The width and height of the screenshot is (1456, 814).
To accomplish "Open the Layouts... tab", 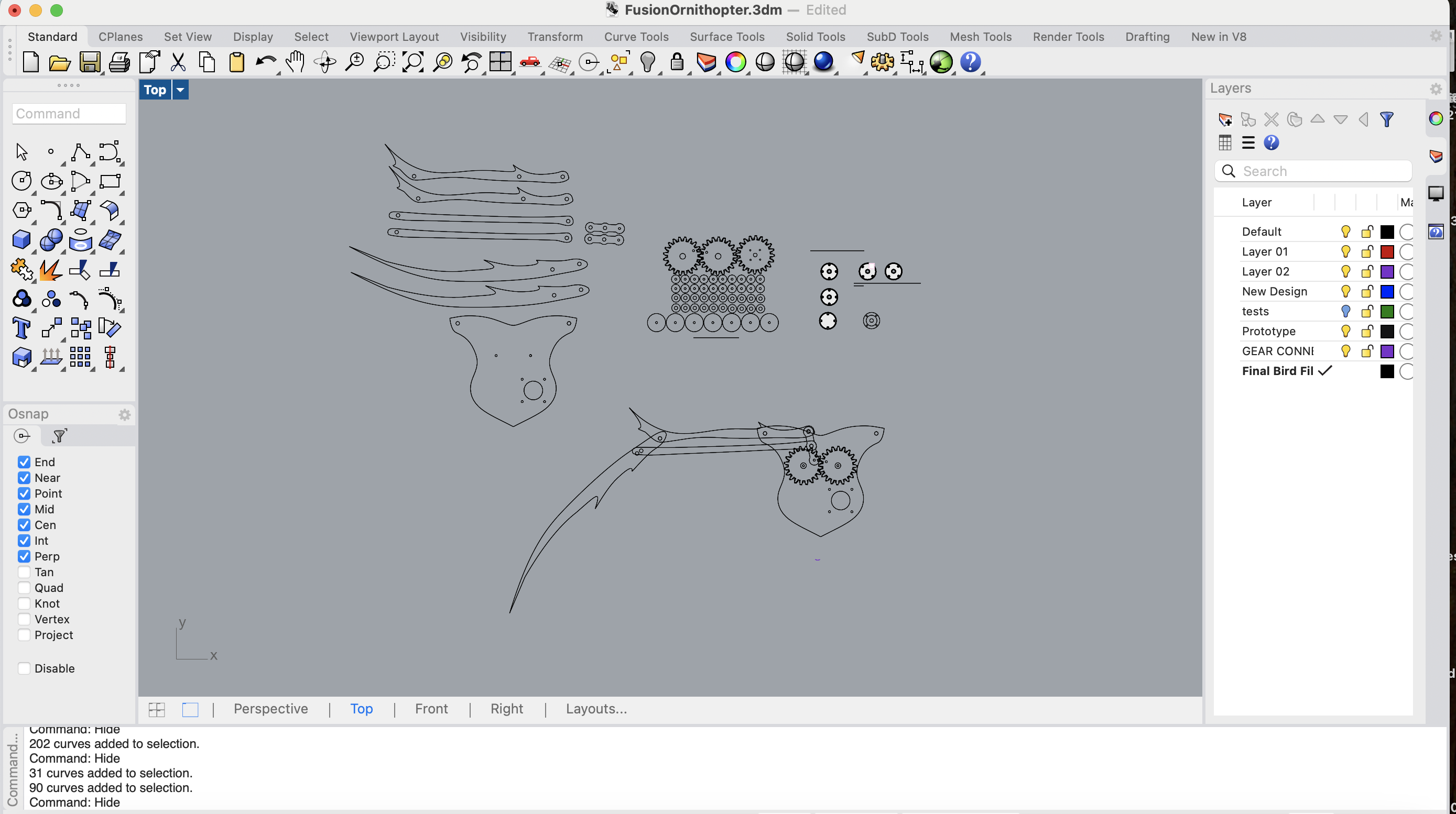I will [596, 709].
